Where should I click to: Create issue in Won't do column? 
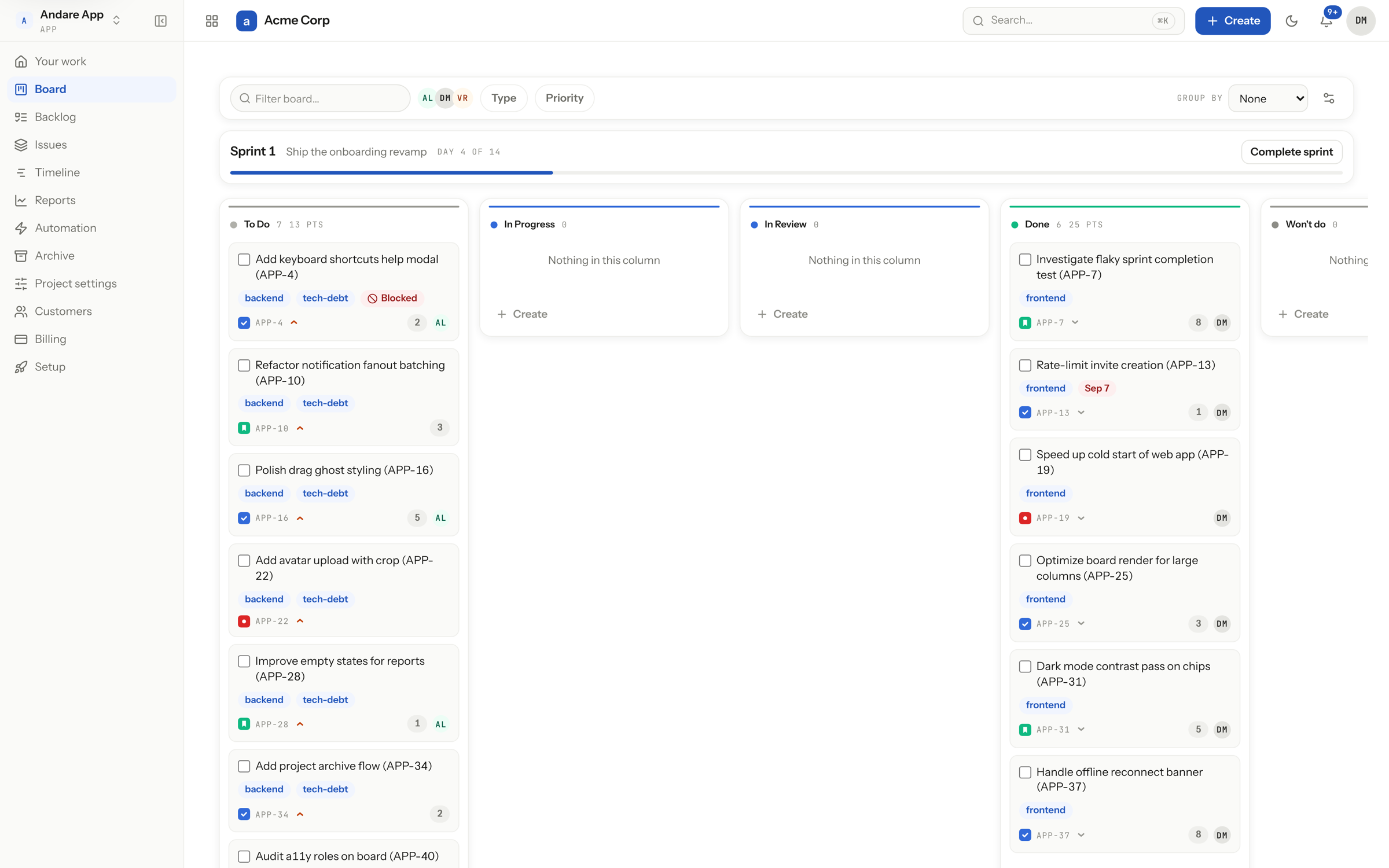[1303, 314]
